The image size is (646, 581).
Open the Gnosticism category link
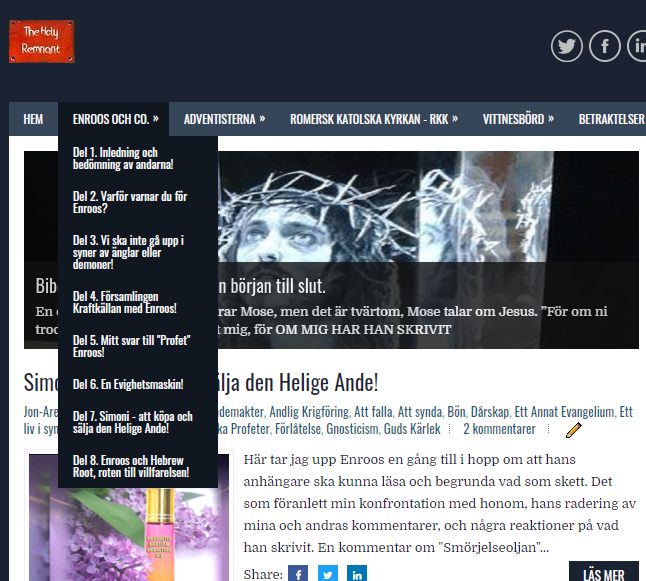(x=352, y=429)
